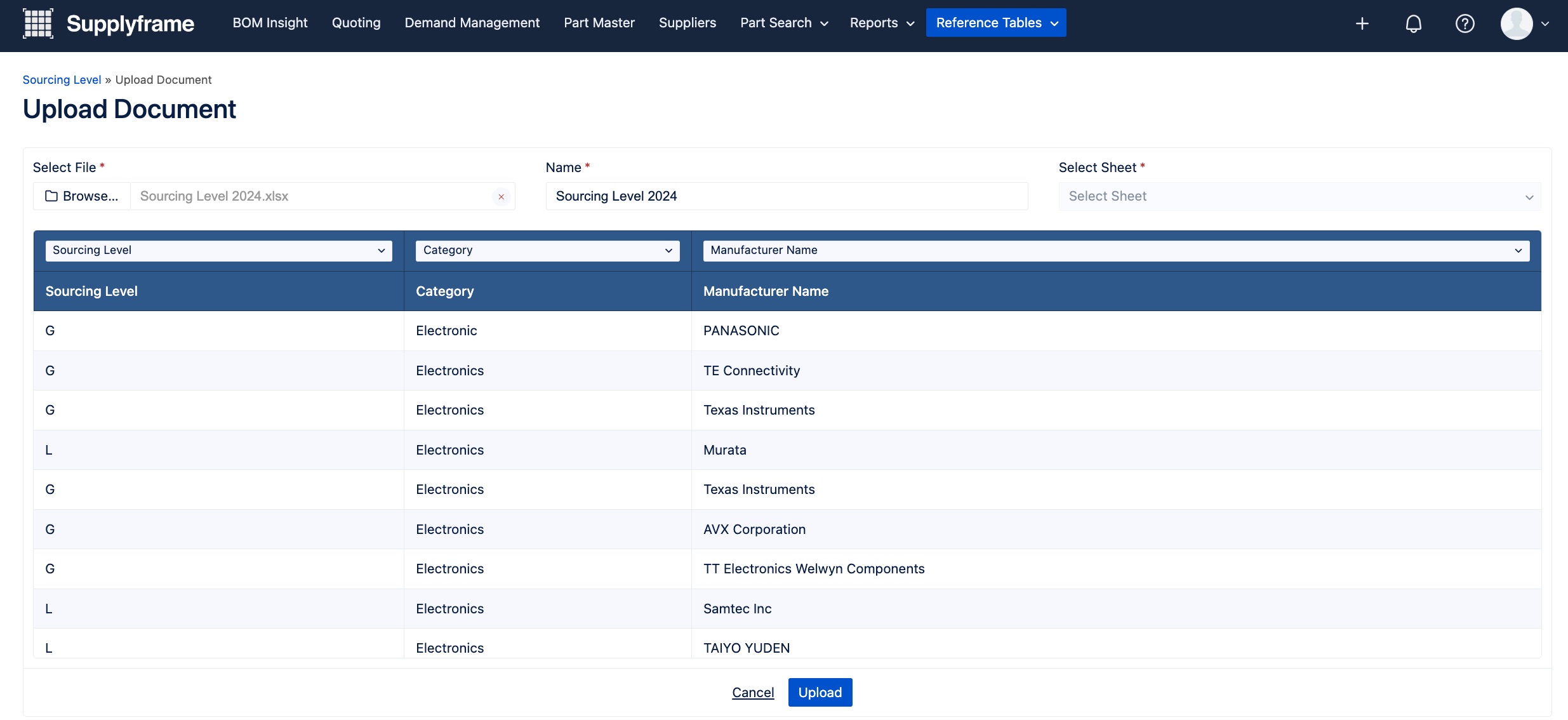Open the Manufacturer Name column mapping dropdown
The width and height of the screenshot is (1568, 720).
click(1116, 250)
